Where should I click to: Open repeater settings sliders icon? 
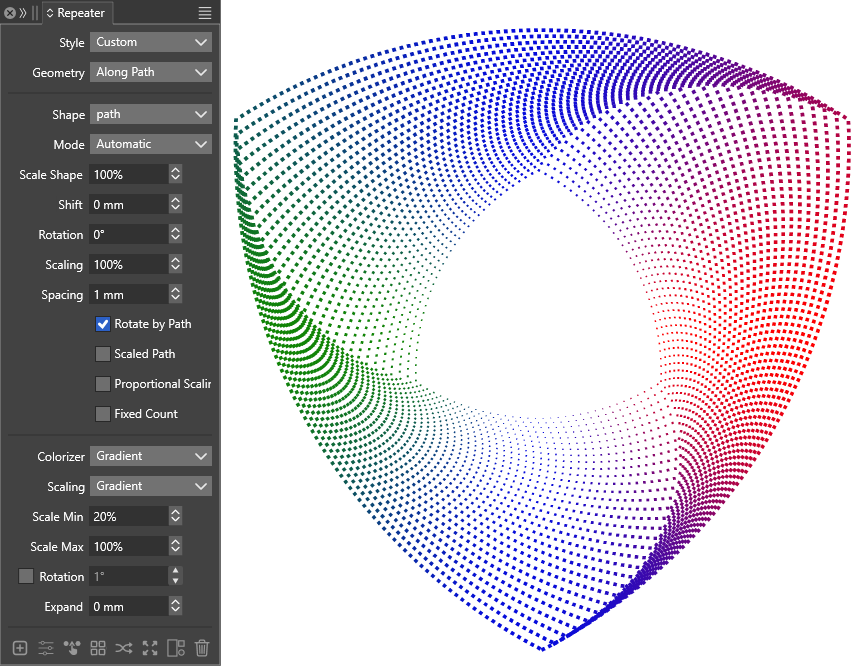(46, 648)
